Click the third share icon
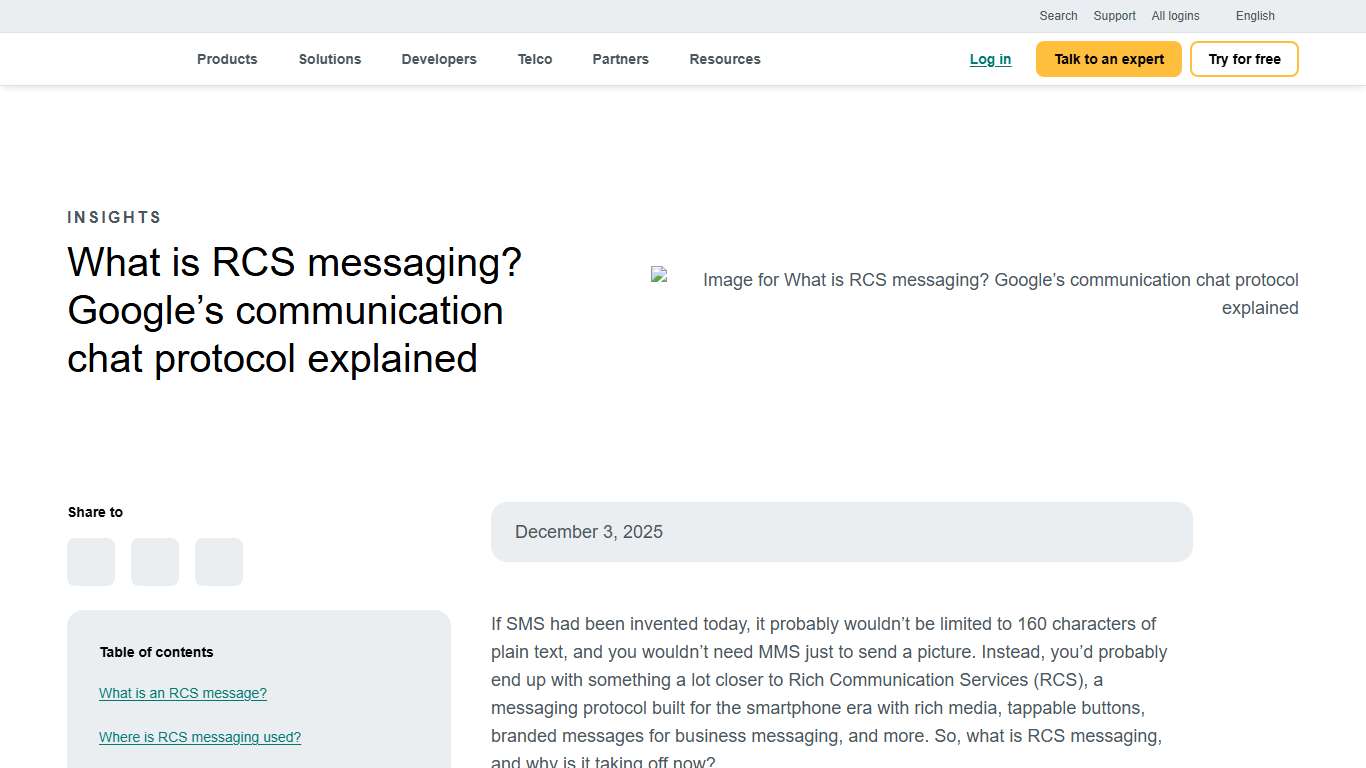Viewport: 1366px width, 768px height. 219,562
